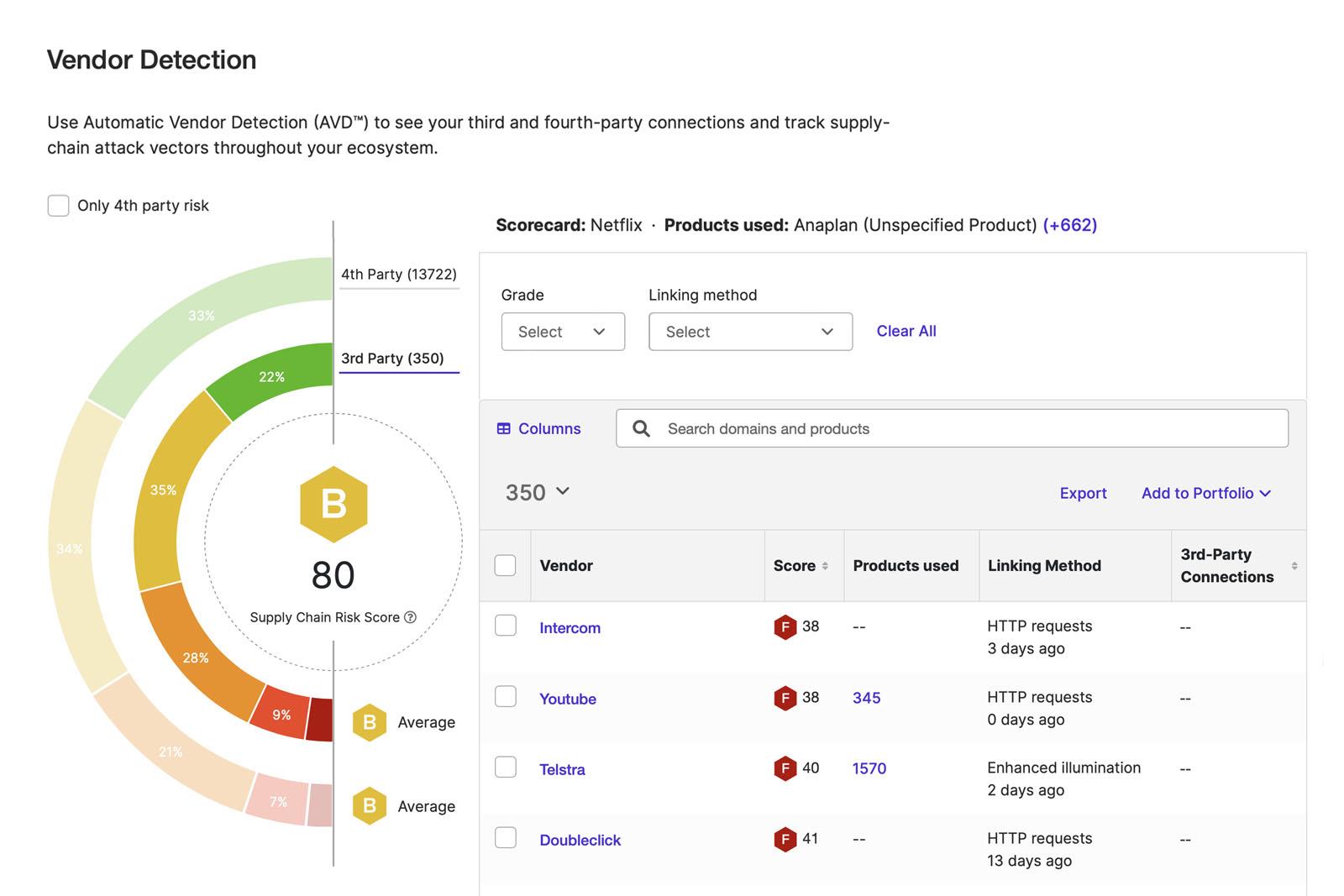Image resolution: width=1344 pixels, height=896 pixels.
Task: Open Youtube's 345 products used link
Action: (866, 698)
